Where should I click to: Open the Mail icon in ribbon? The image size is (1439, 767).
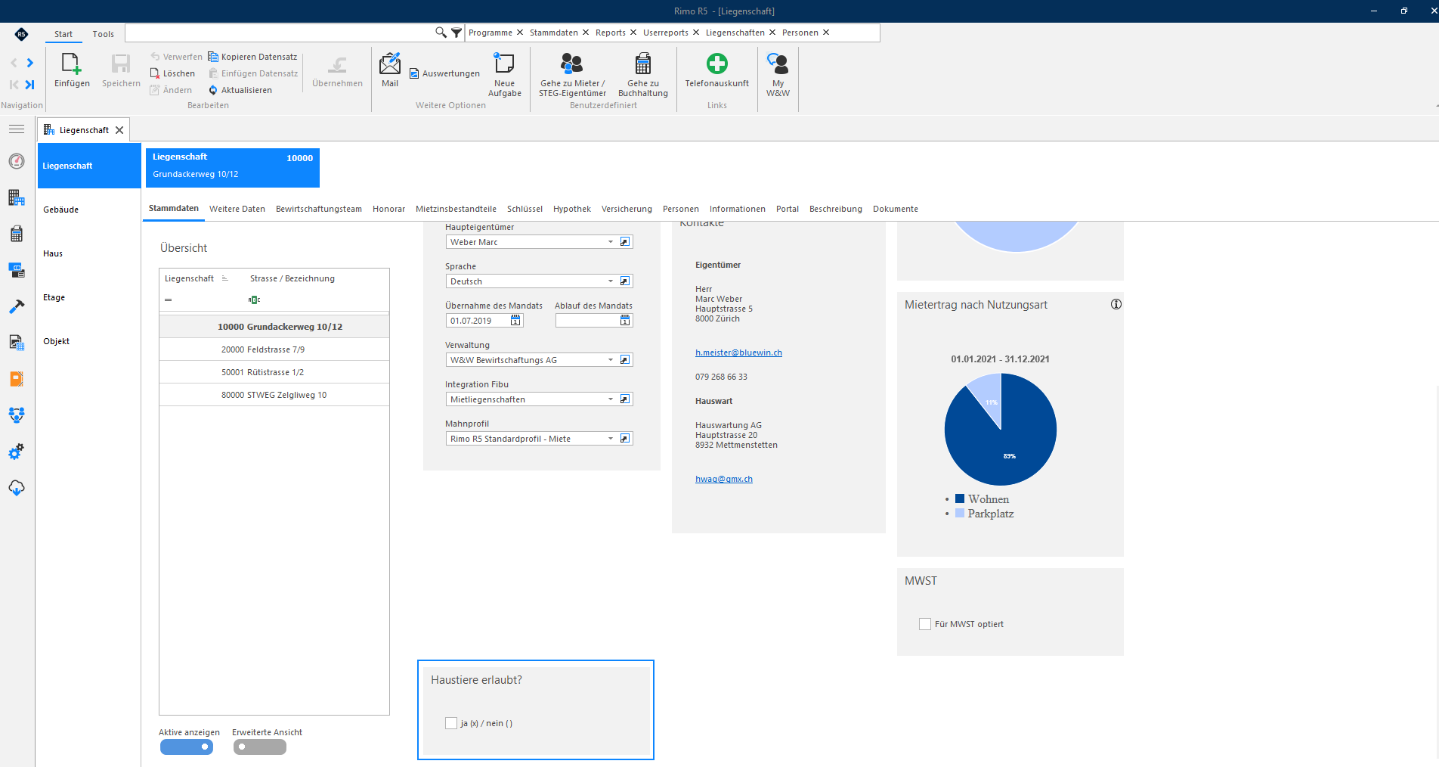(x=390, y=64)
